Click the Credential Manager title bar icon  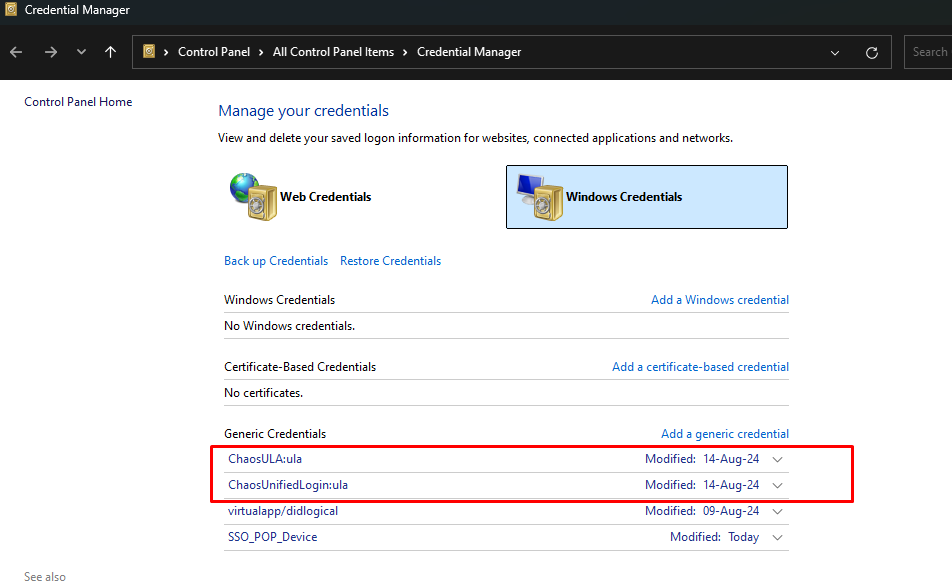click(x=10, y=10)
